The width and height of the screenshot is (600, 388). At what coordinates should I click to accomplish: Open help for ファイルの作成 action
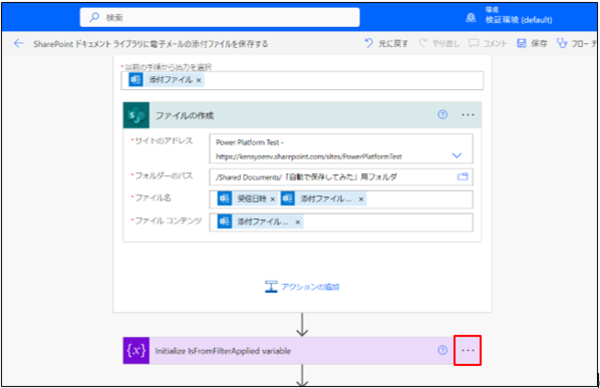click(442, 114)
